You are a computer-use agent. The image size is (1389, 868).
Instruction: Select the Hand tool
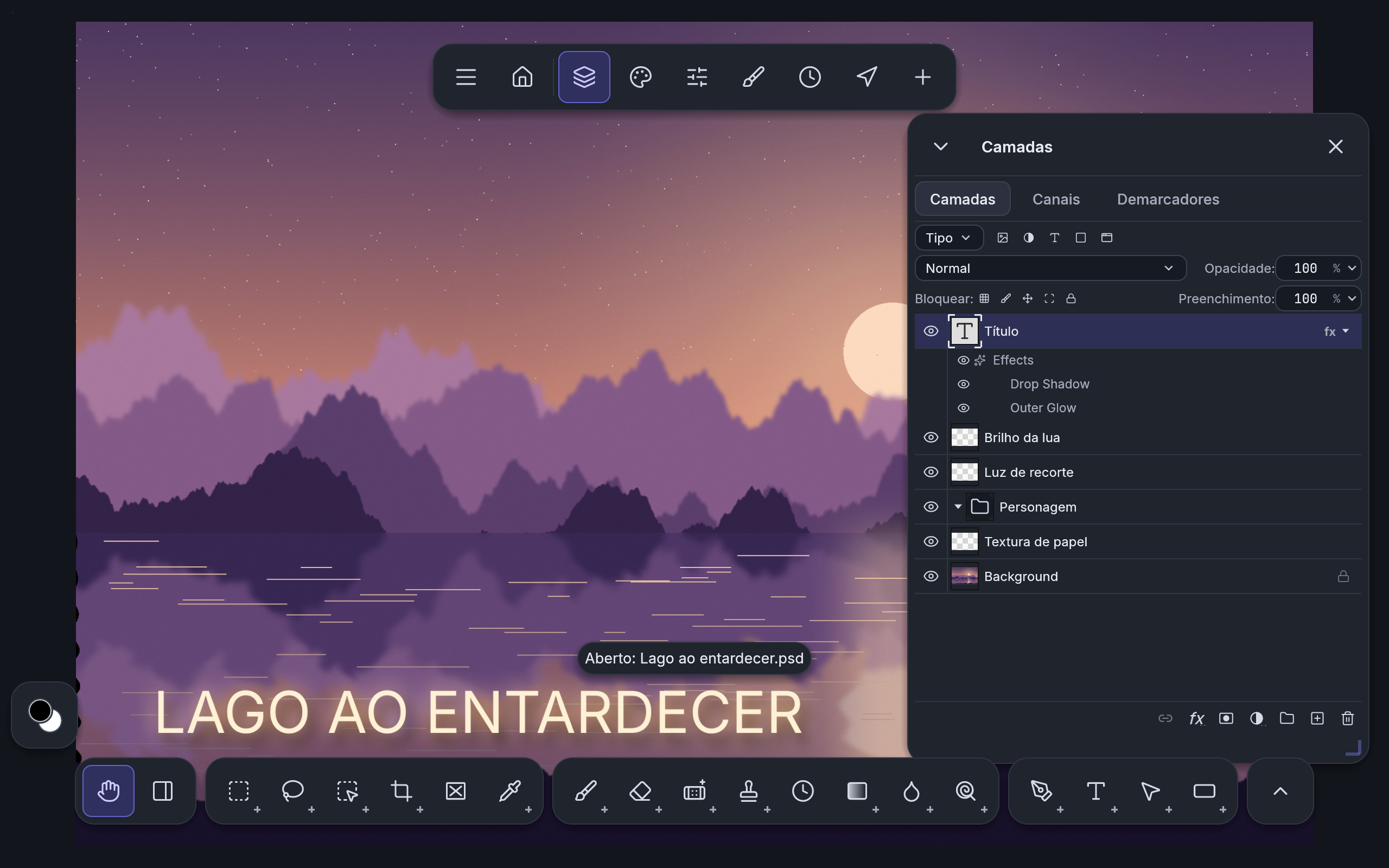tap(109, 791)
